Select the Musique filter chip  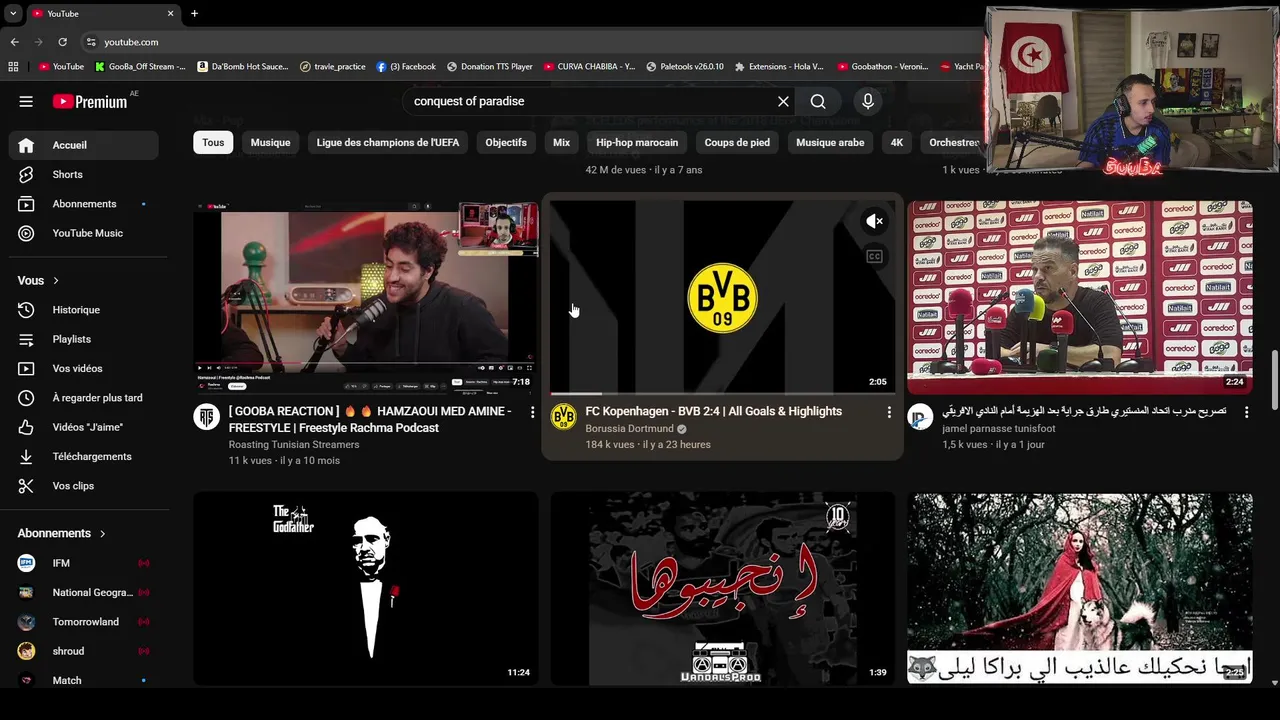pyautogui.click(x=270, y=143)
